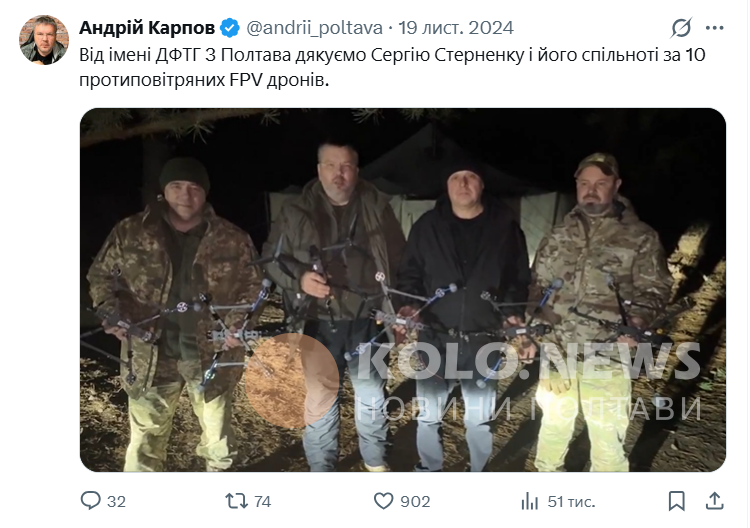
Task: Open the attached photo of four men
Action: pyautogui.click(x=403, y=290)
